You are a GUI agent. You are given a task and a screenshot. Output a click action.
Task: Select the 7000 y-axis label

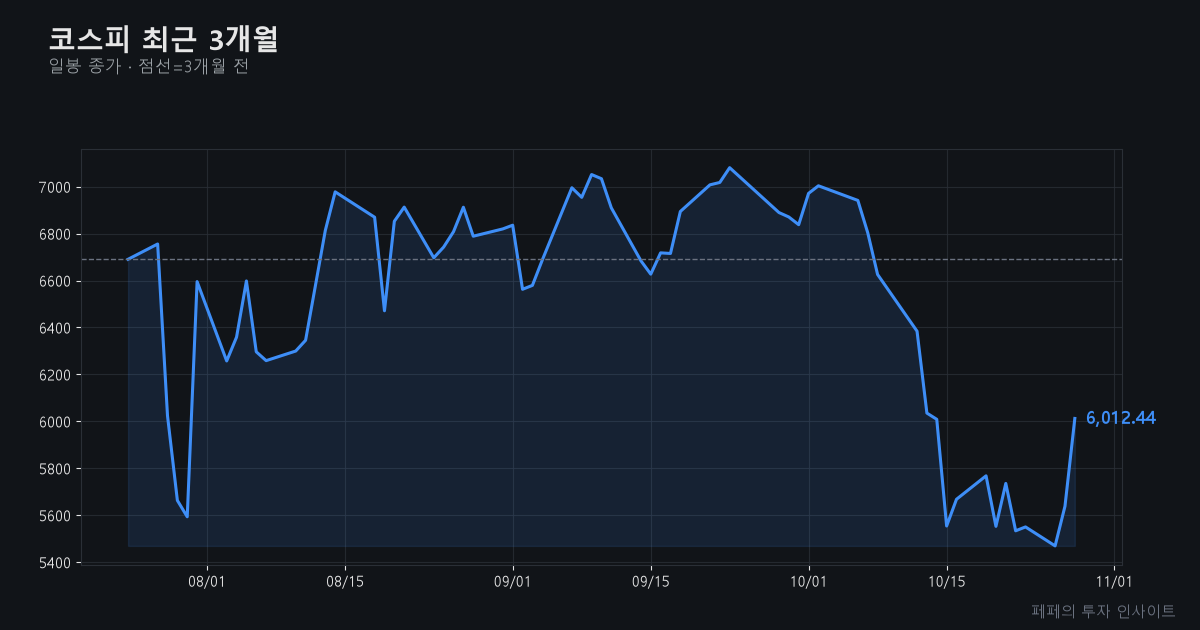(x=54, y=188)
